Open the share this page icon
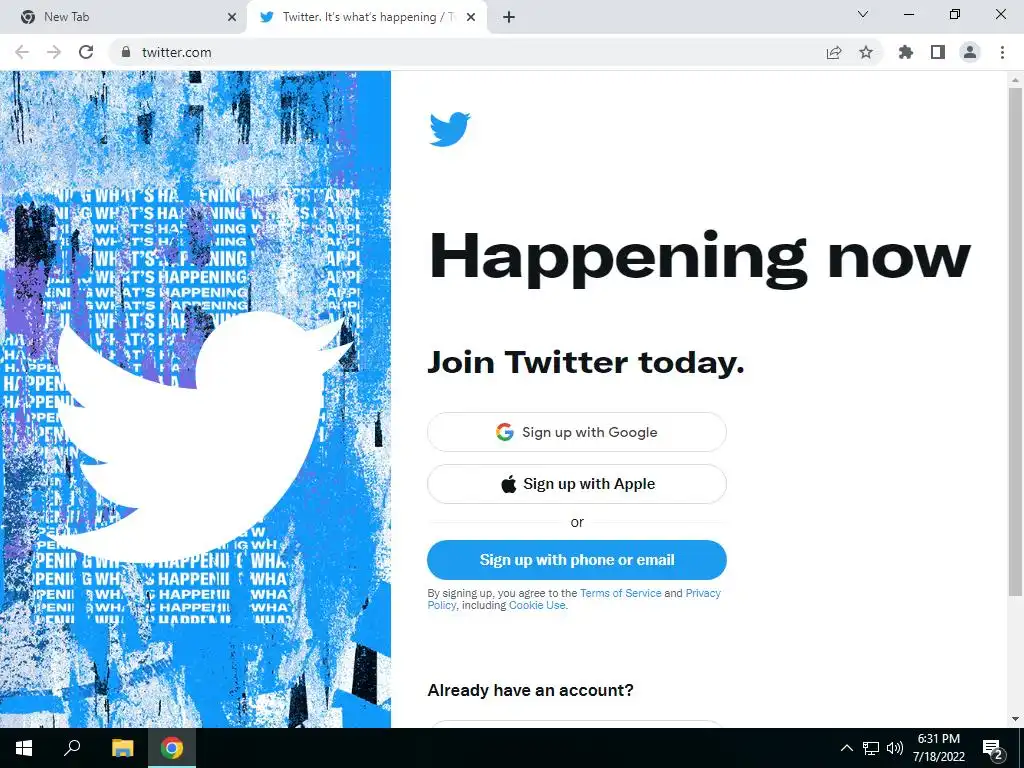Screen dimensions: 1024x768 (834, 52)
